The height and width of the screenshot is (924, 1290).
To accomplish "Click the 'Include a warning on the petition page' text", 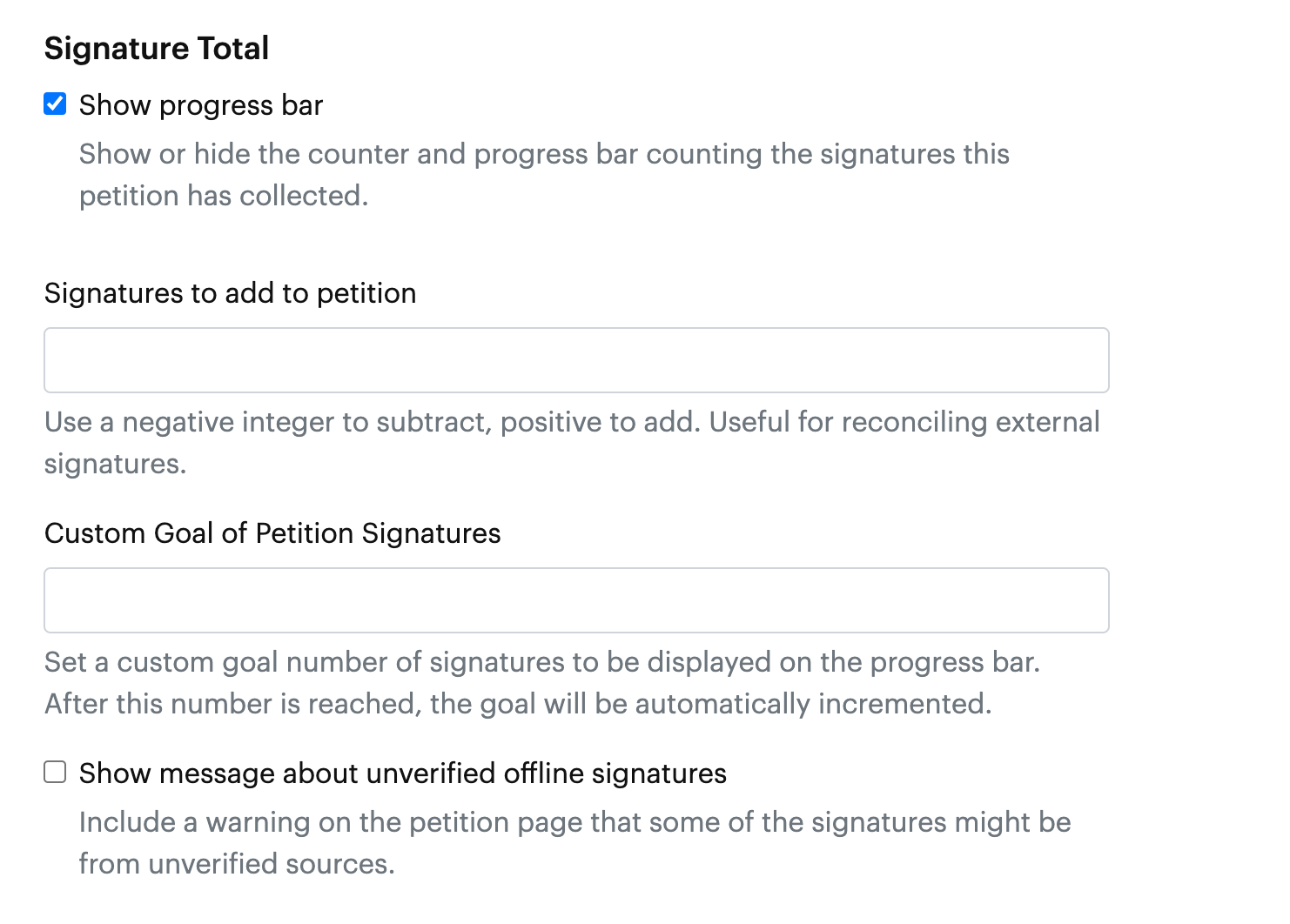I will (x=575, y=822).
